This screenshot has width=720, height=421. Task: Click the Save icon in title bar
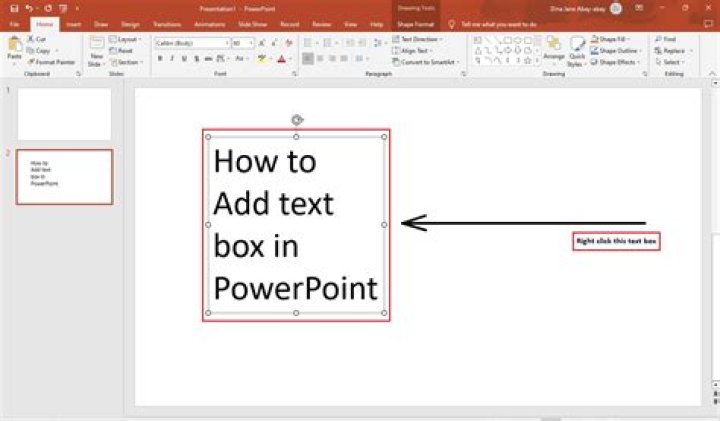point(14,8)
